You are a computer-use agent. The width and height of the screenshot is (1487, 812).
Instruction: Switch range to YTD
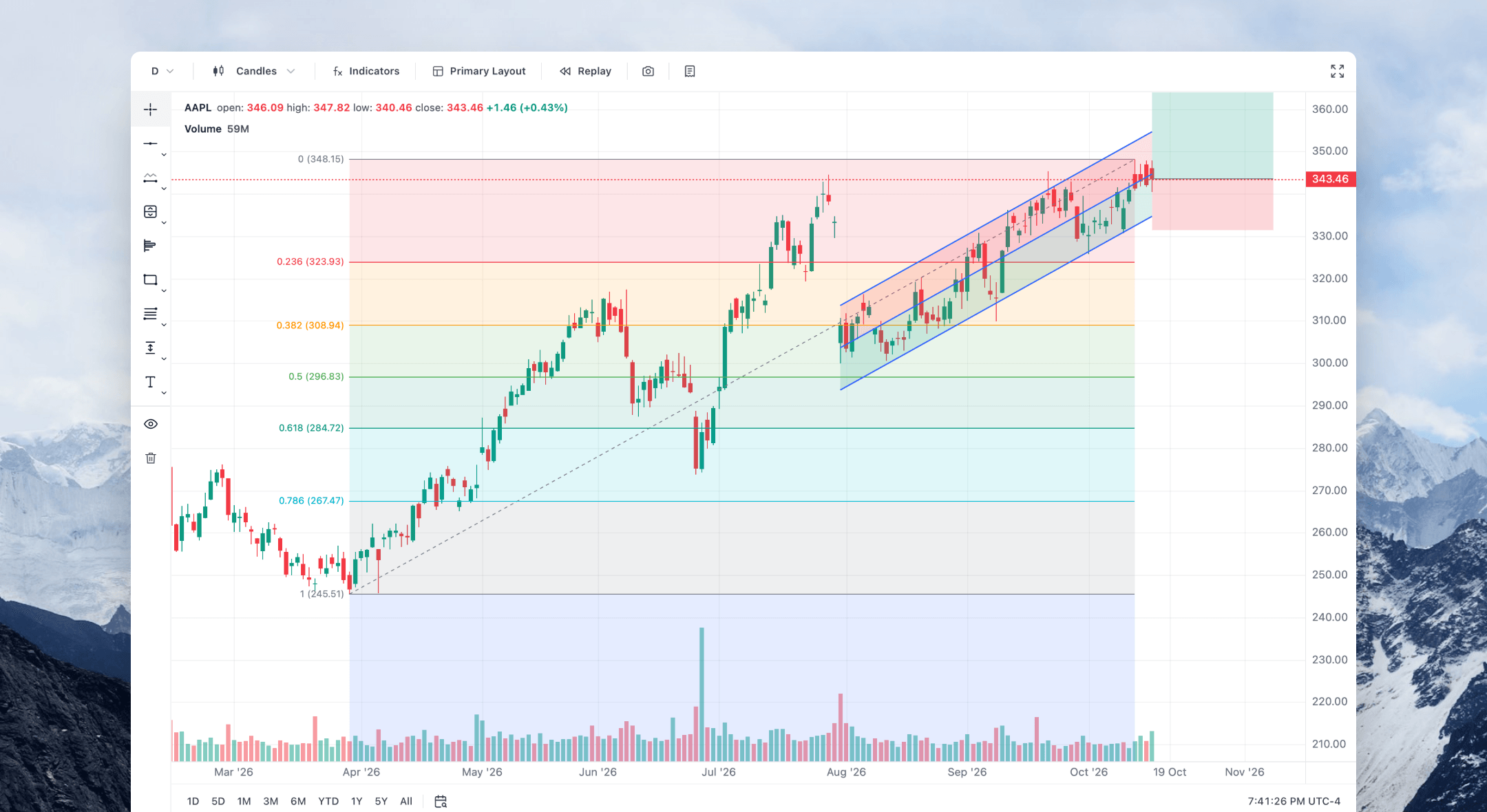[328, 801]
